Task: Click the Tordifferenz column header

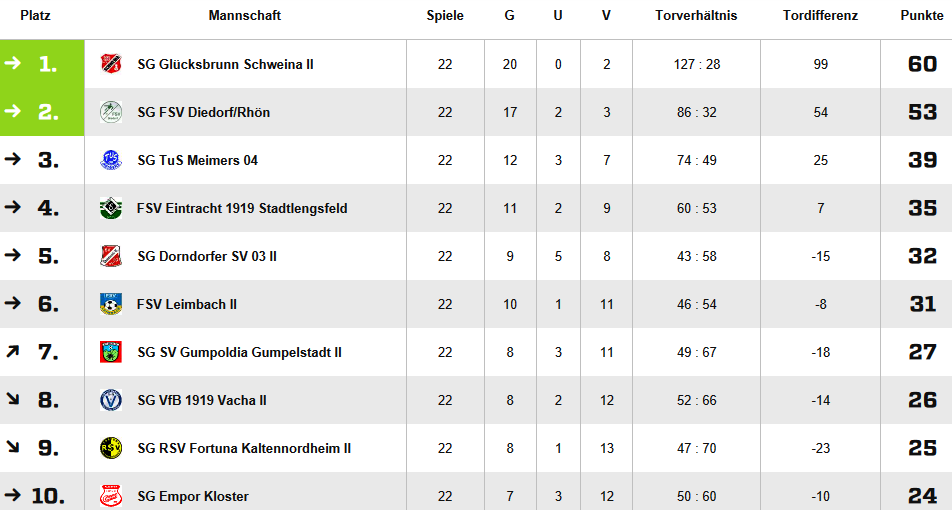Action: point(820,16)
